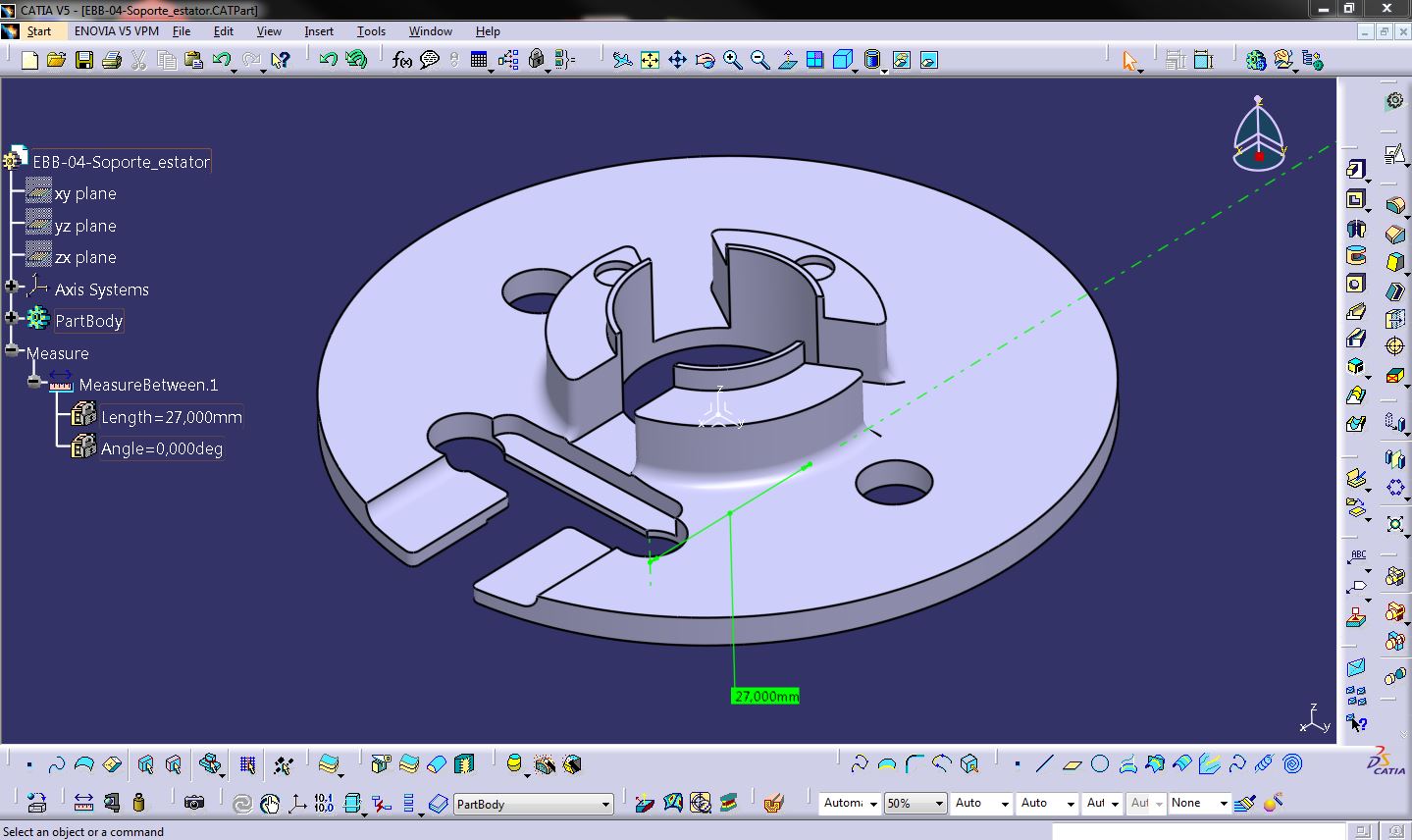This screenshot has width=1412, height=840.
Task: Collapse the MeasureBetween.1 node
Action: pyautogui.click(x=33, y=382)
